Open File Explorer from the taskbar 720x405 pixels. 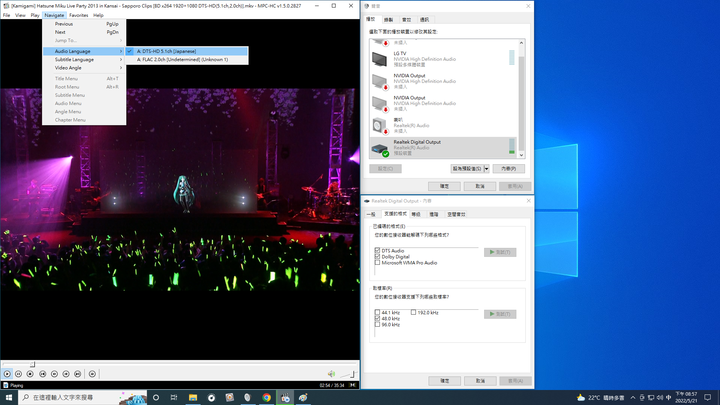193,397
